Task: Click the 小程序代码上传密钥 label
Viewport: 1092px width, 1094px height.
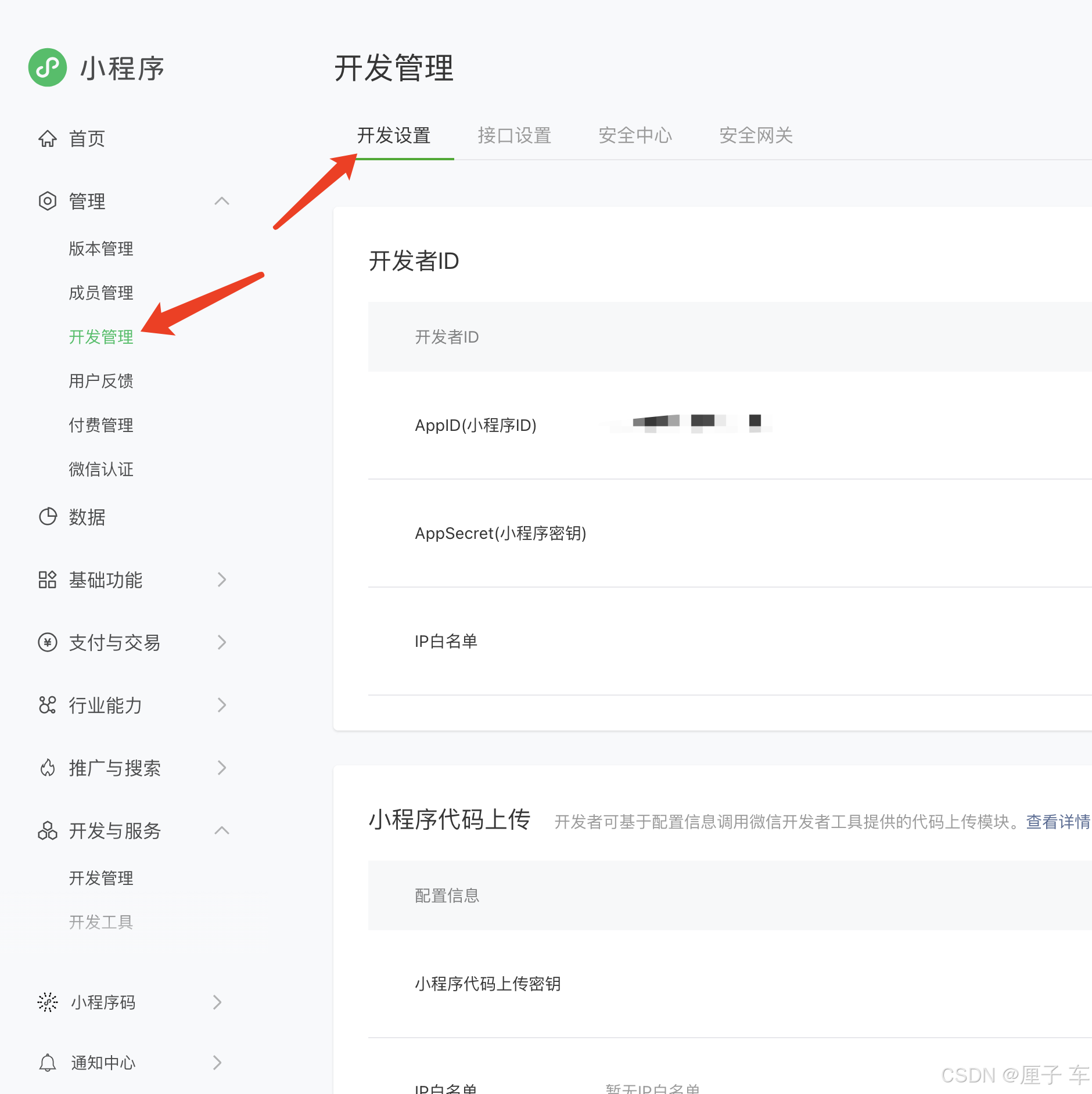Action: (x=488, y=984)
